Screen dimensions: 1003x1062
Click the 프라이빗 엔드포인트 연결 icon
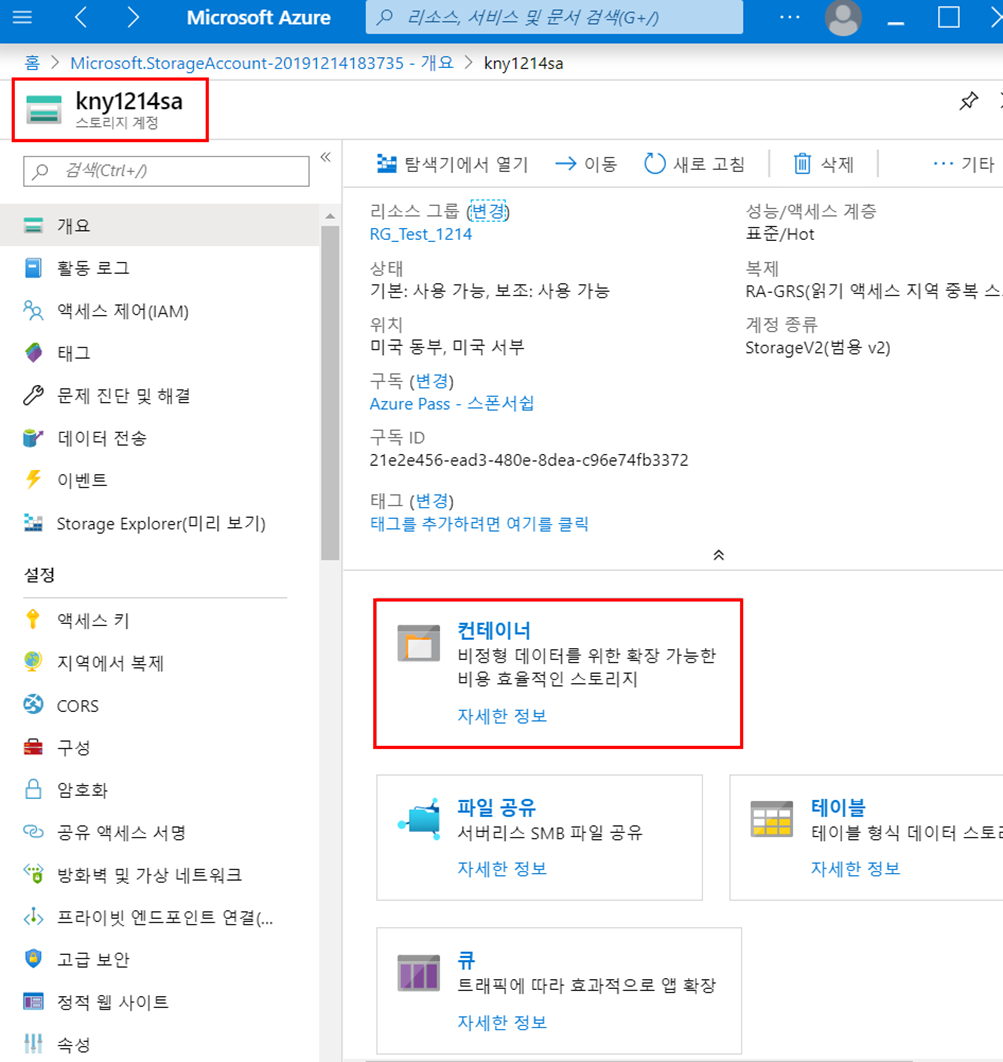tap(33, 916)
